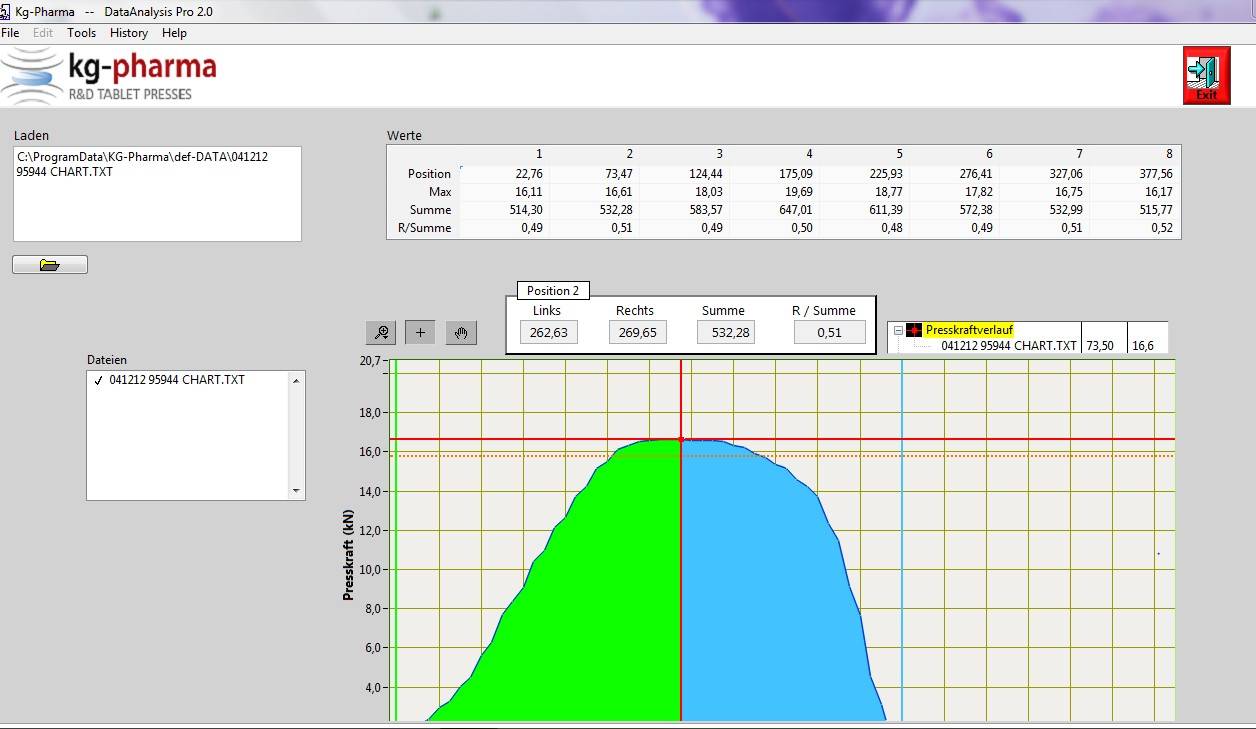
Task: Click the app icon in title bar
Action: tap(6, 12)
